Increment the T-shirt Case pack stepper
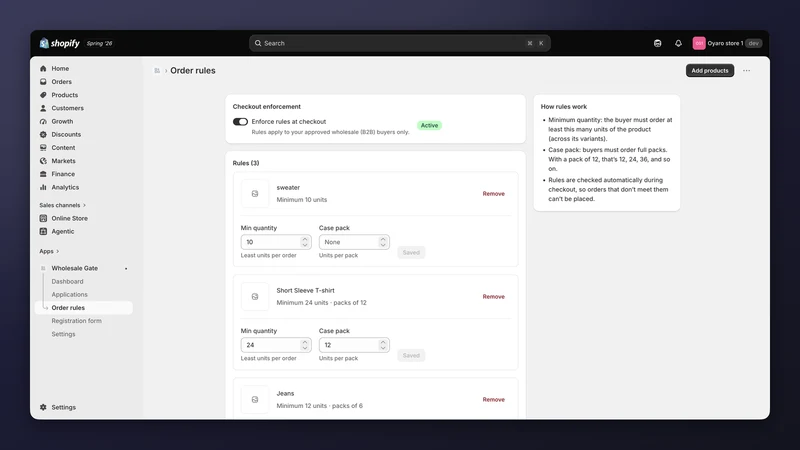 [383, 342]
